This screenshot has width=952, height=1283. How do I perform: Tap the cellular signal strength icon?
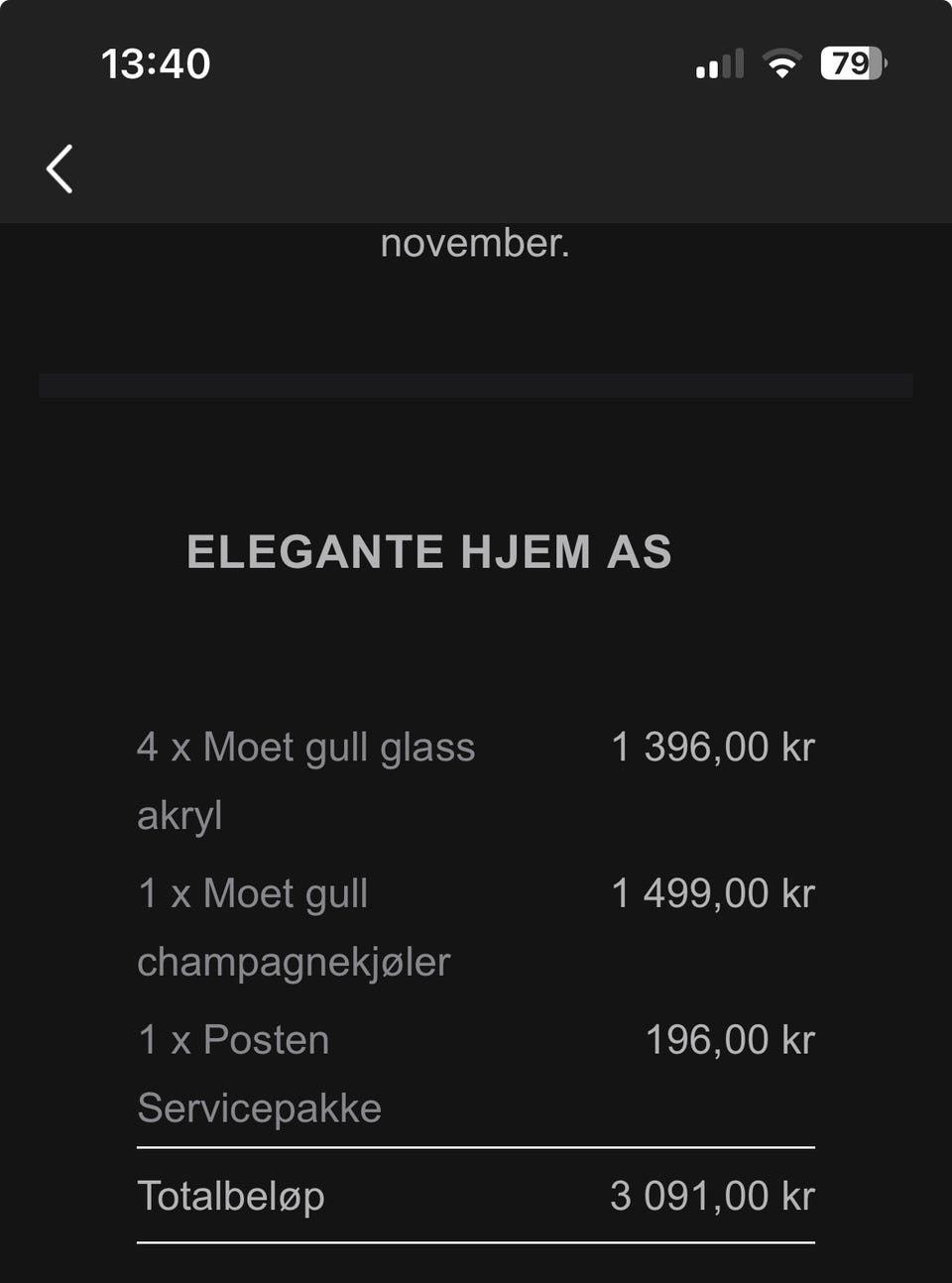tap(719, 64)
